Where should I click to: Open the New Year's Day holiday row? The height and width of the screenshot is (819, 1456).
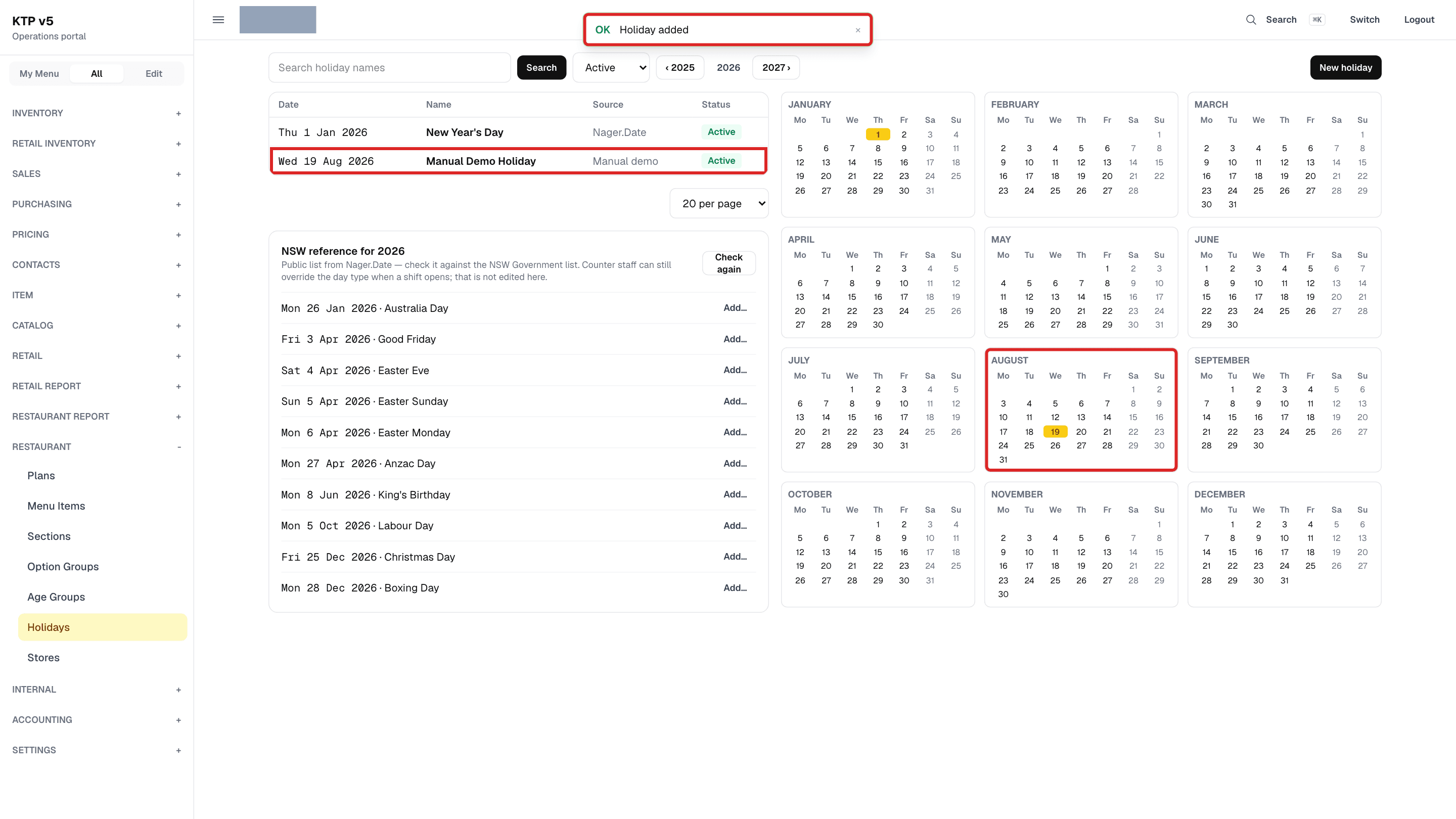coord(518,132)
